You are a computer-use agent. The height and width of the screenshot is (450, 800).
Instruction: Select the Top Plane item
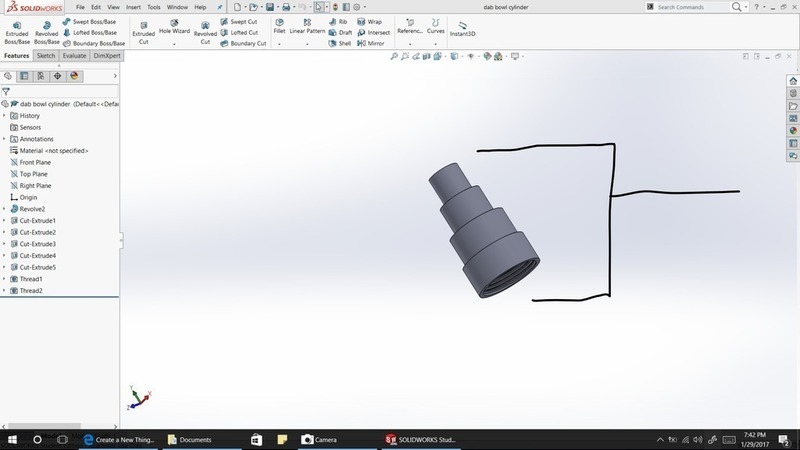pyautogui.click(x=29, y=174)
